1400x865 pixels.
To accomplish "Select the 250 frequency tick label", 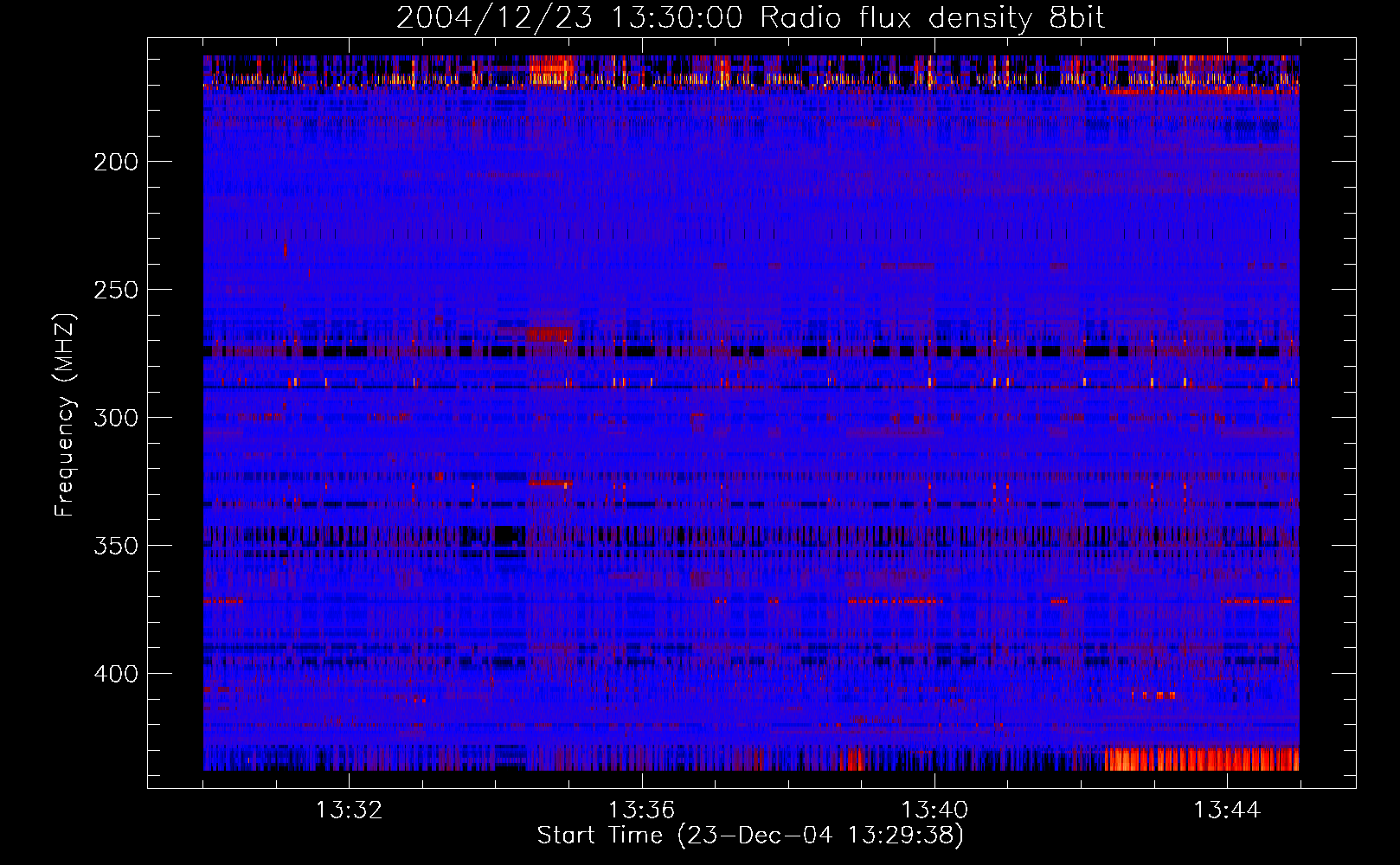I will [x=116, y=290].
